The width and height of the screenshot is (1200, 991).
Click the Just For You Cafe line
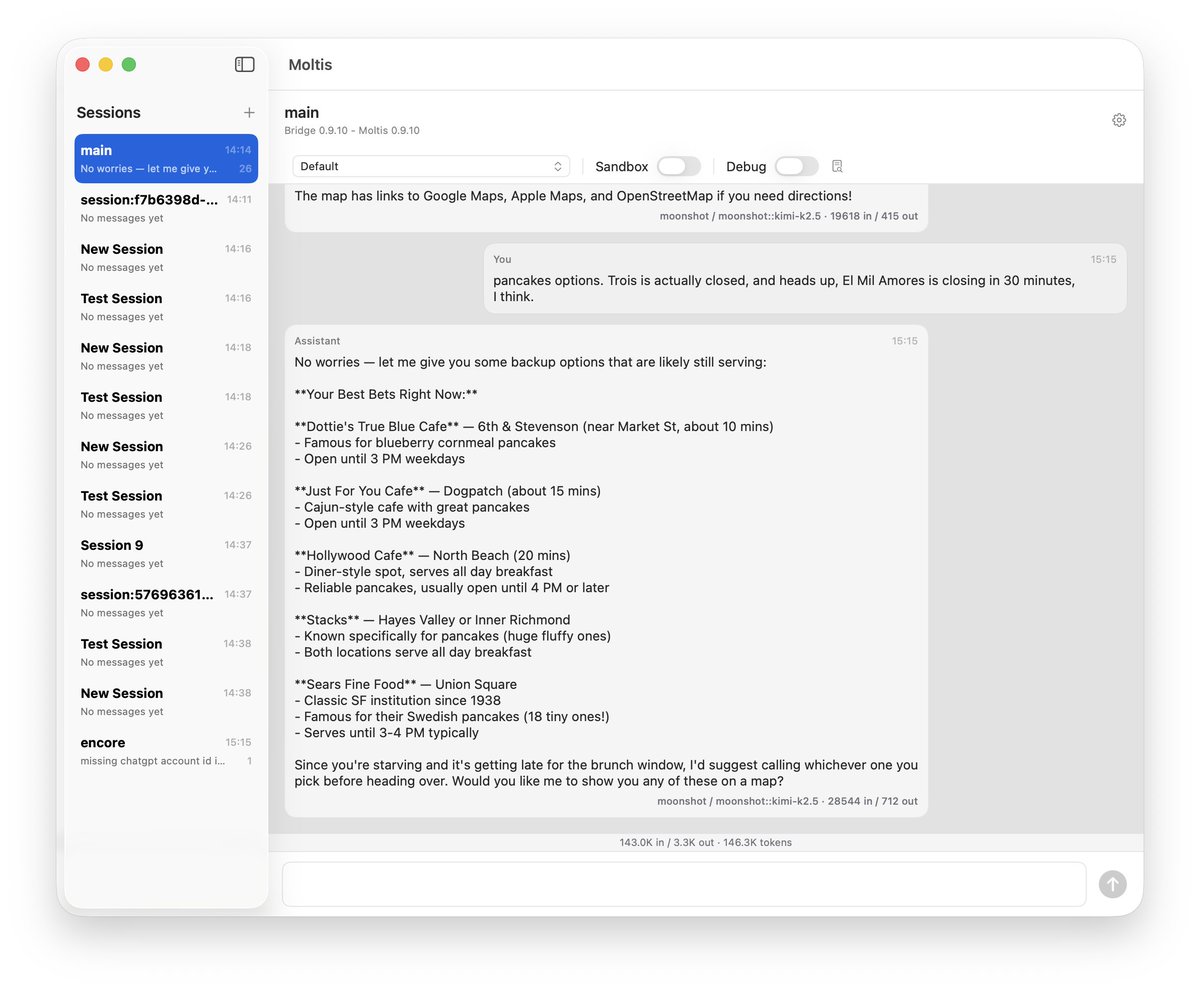click(447, 491)
